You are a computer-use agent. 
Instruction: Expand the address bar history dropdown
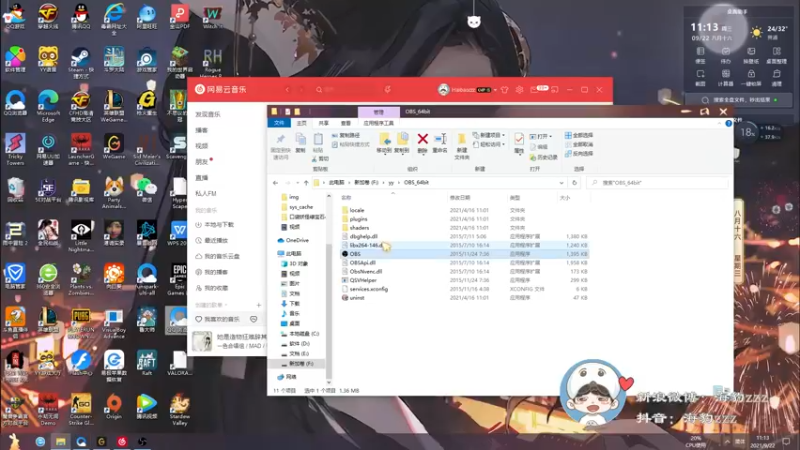coord(561,183)
